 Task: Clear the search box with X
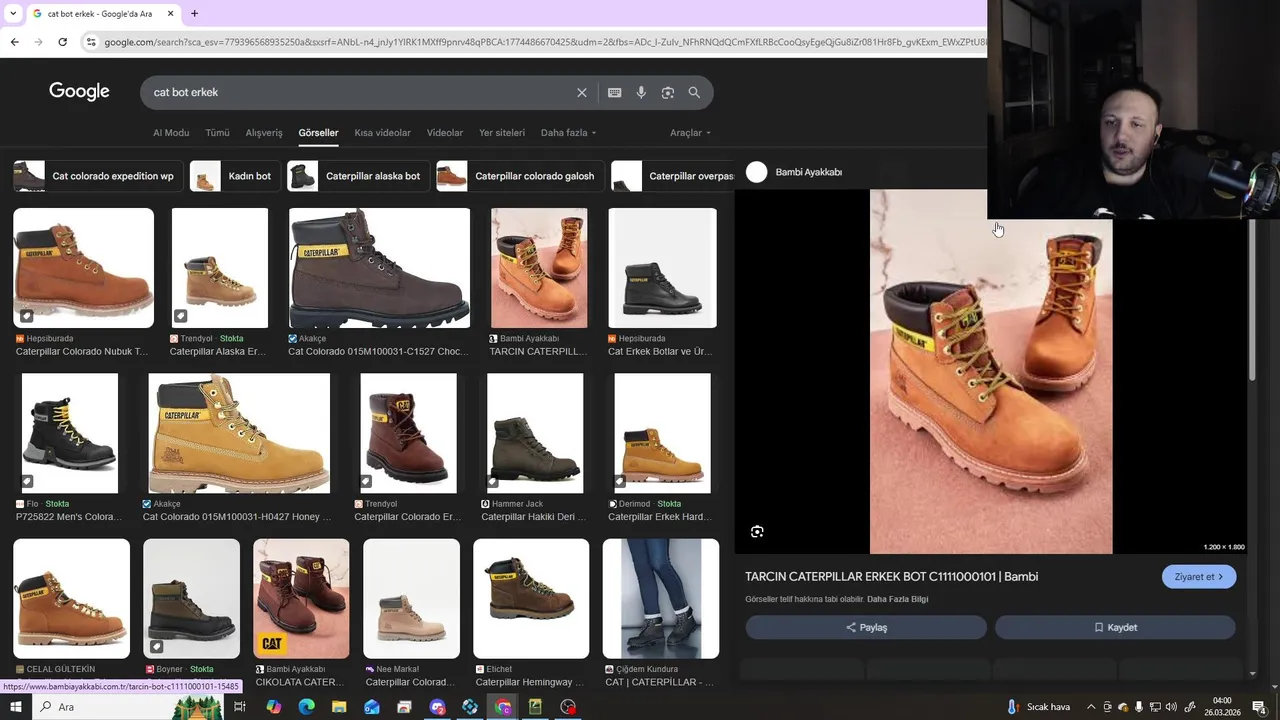582,92
